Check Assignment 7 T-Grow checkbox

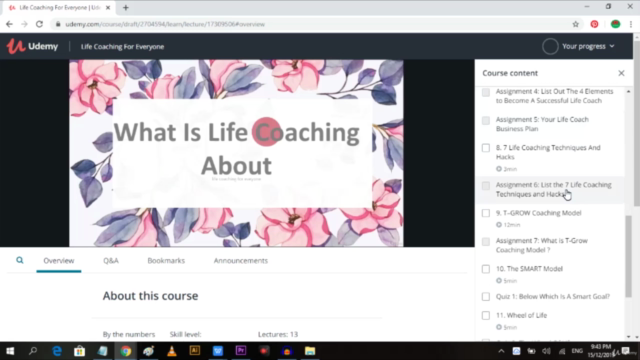[486, 242]
